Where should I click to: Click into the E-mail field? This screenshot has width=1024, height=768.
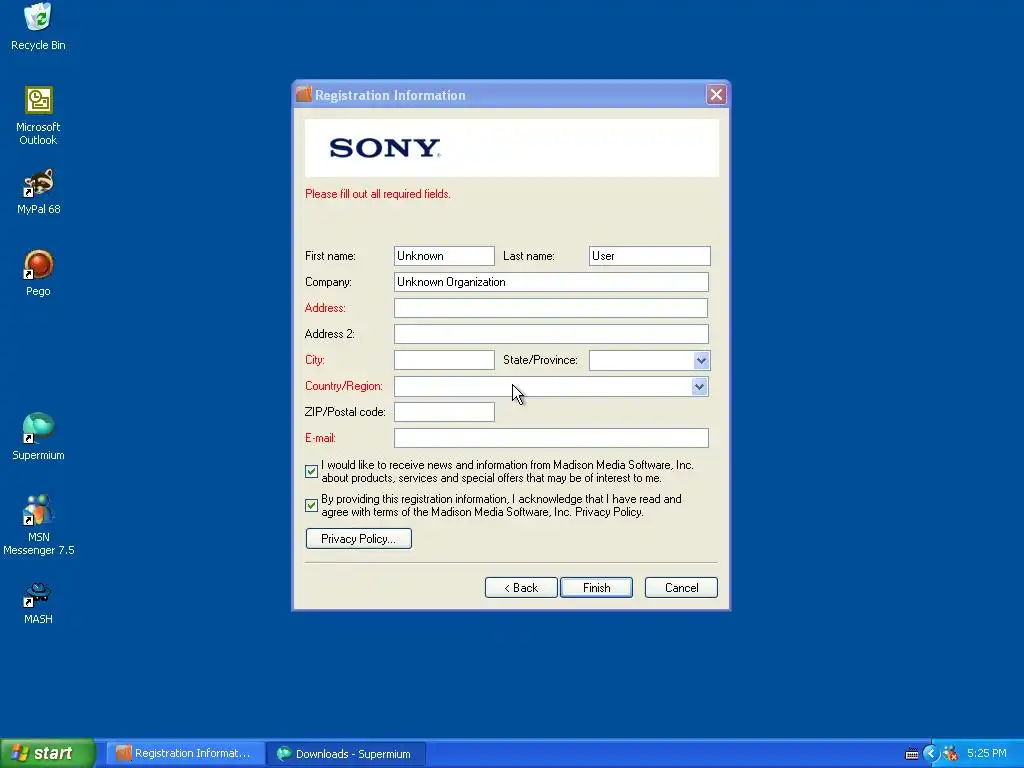551,438
